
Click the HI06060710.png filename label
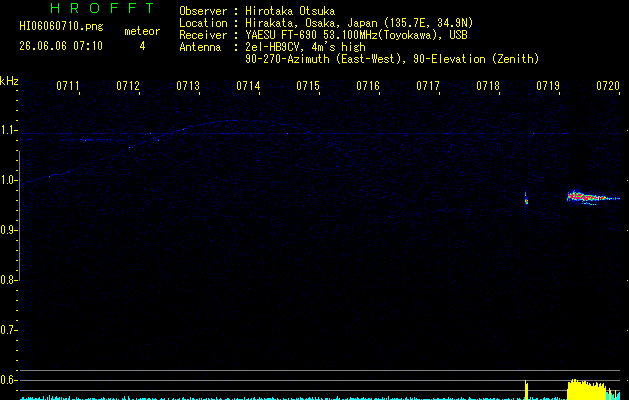tap(61, 26)
